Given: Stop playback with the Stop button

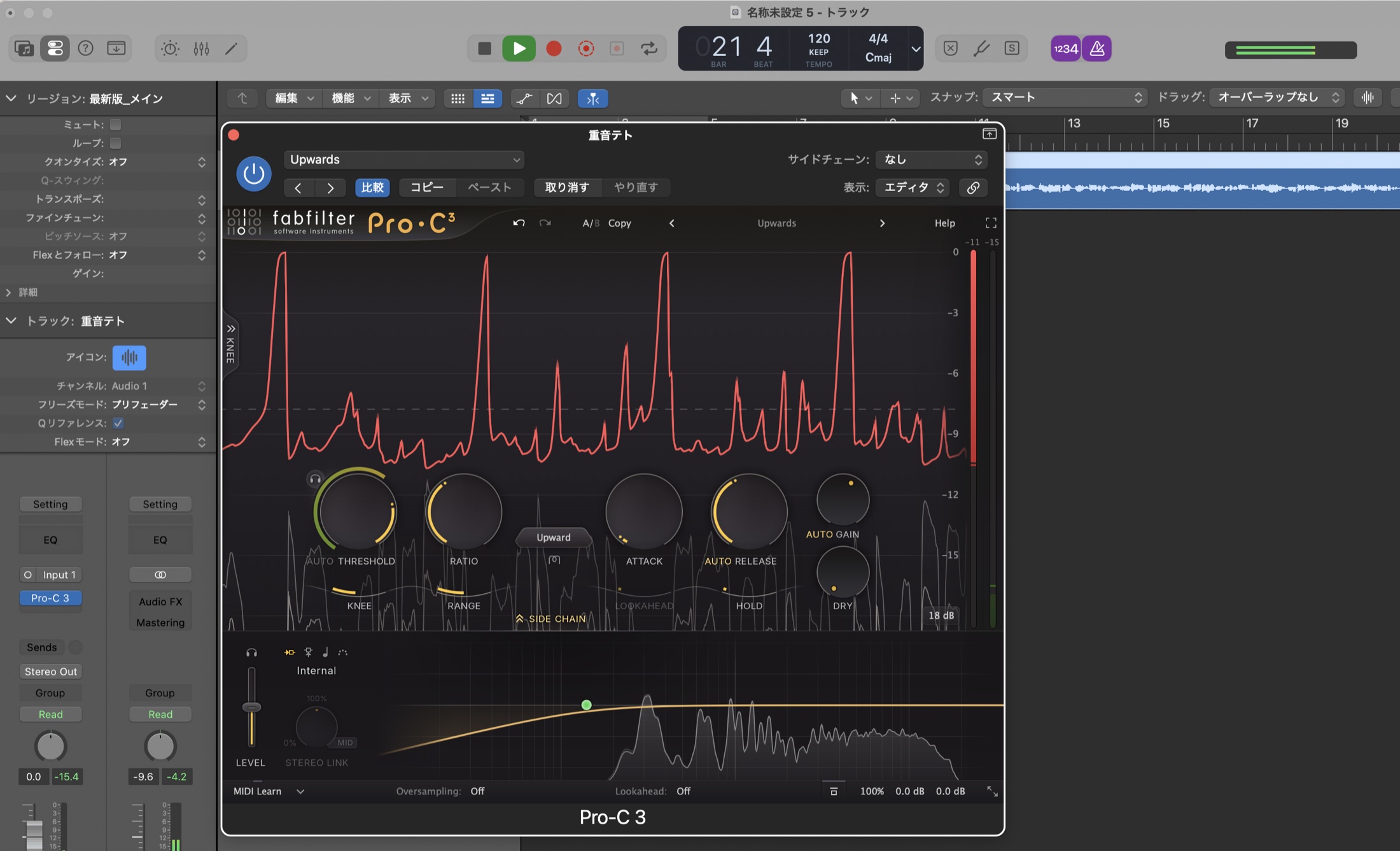Looking at the screenshot, I should coord(484,48).
